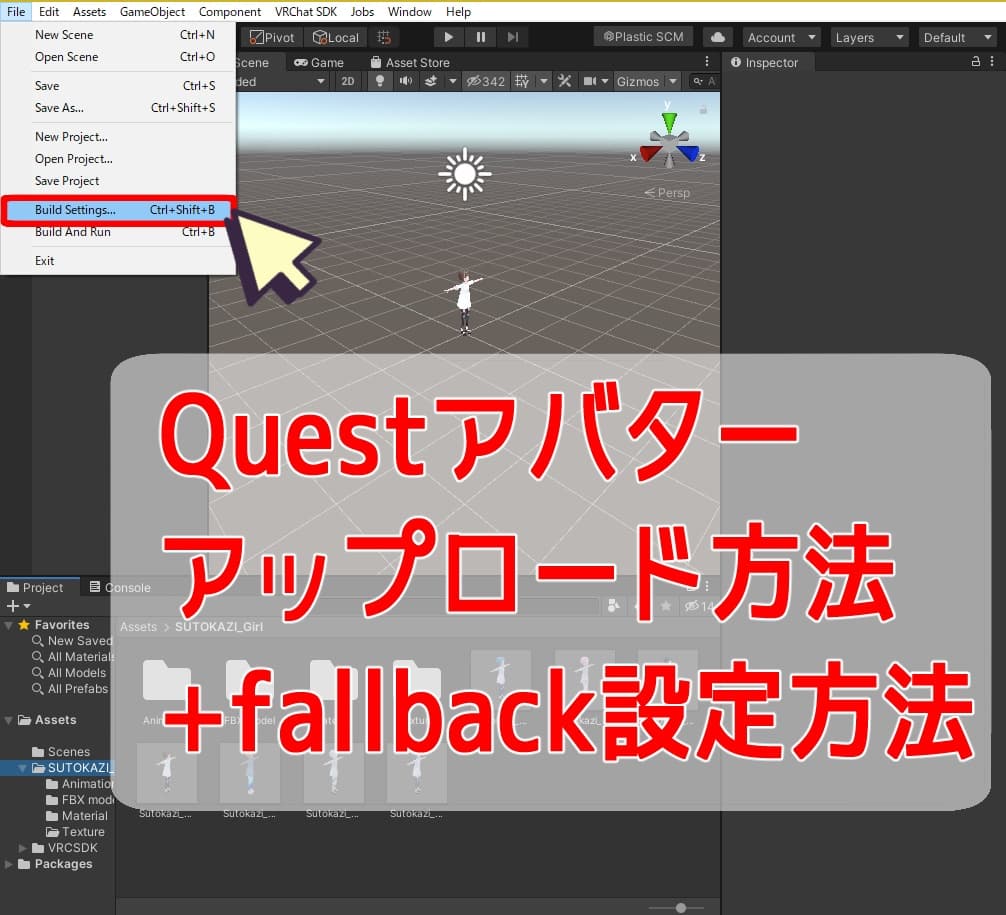Click the blue Z axis gizmo cone
1006x915 pixels.
[x=688, y=154]
